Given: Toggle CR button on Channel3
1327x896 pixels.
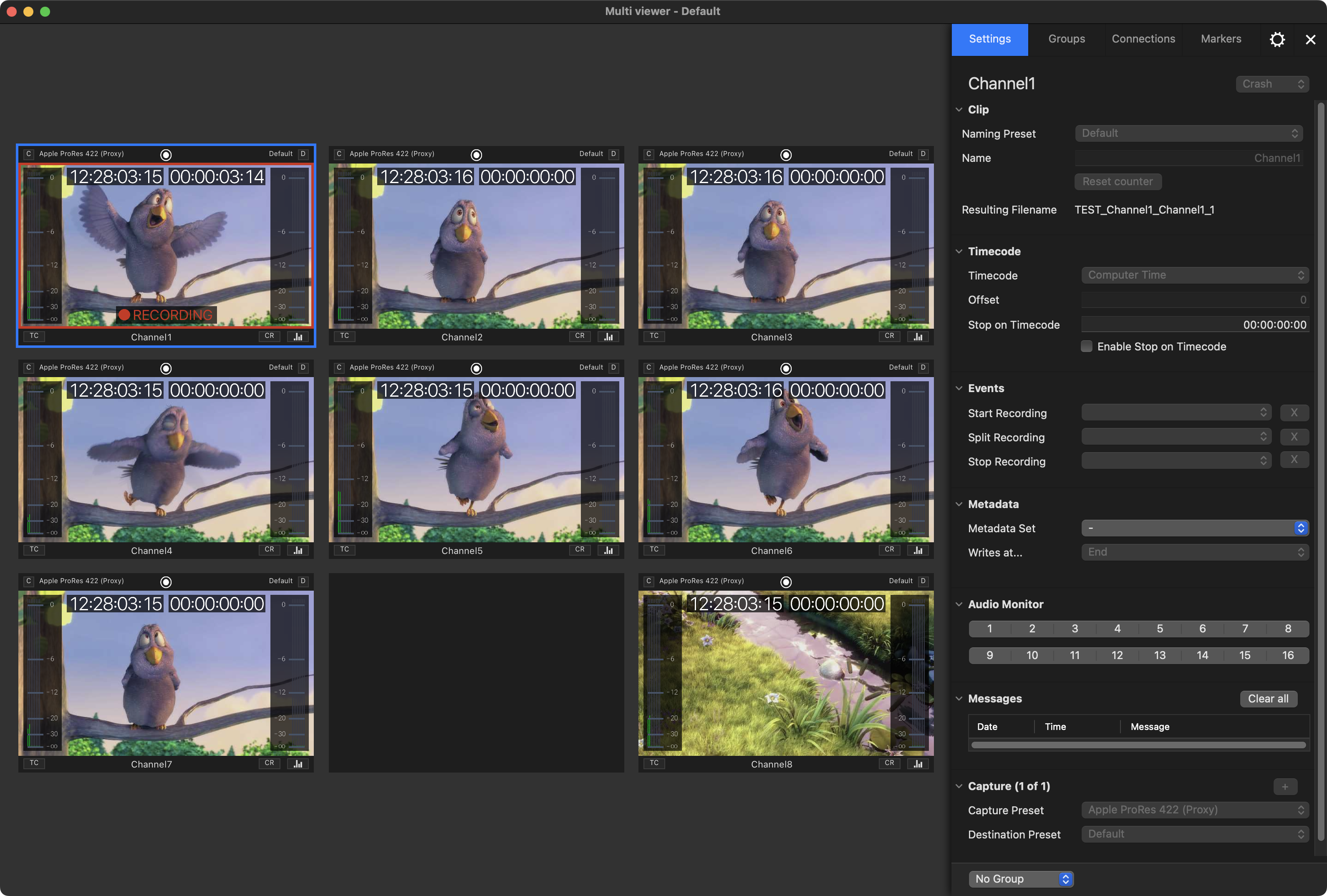Looking at the screenshot, I should (890, 335).
